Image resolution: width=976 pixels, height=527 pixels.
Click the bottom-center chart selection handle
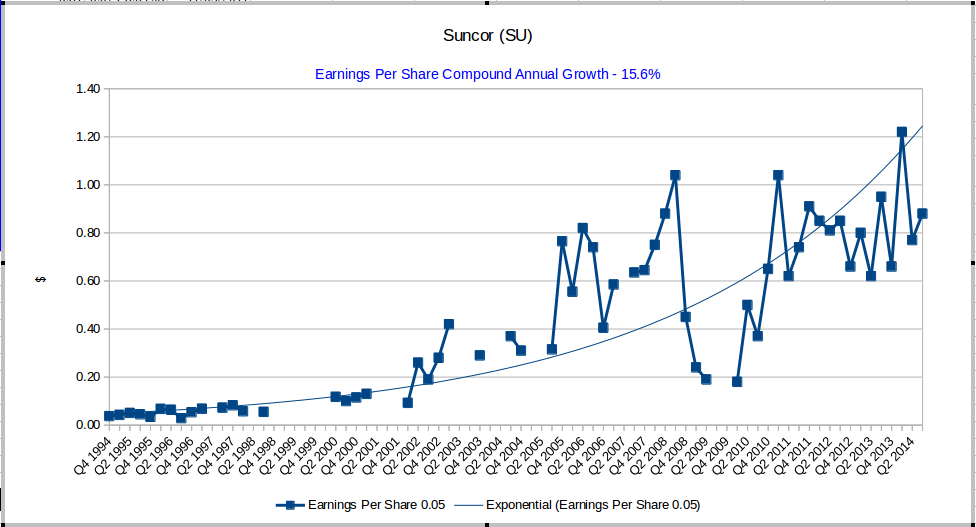coord(487,525)
